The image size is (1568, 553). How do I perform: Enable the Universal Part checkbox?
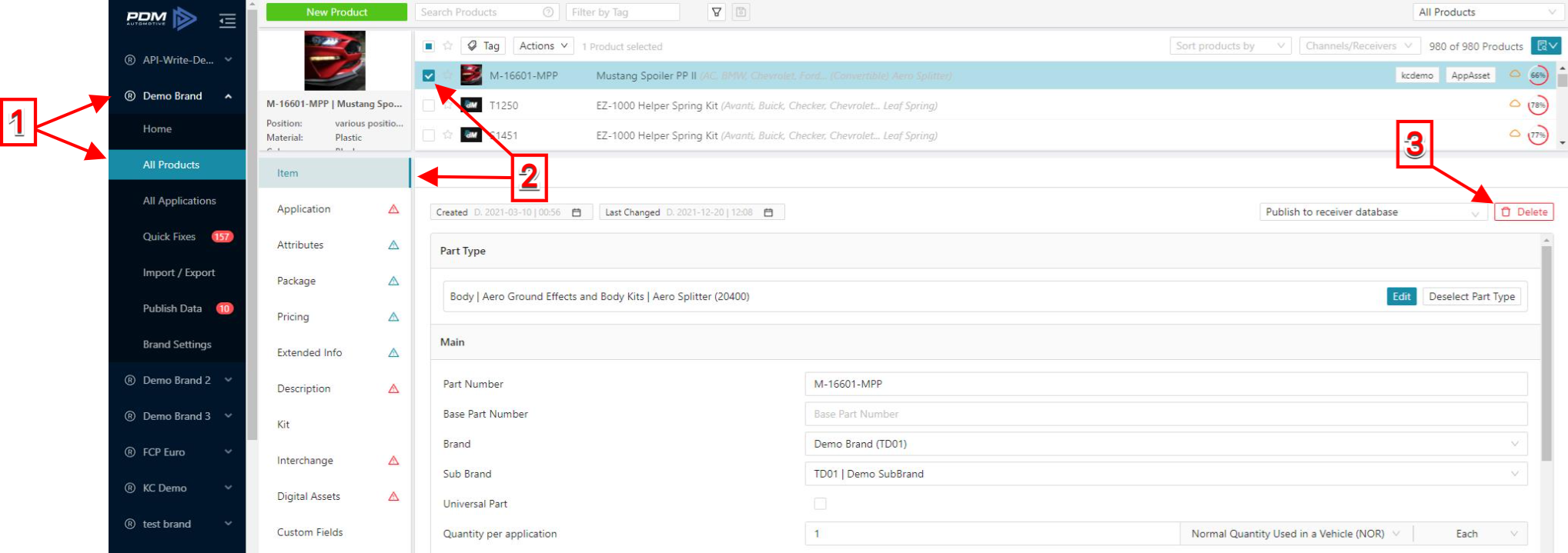(x=821, y=504)
